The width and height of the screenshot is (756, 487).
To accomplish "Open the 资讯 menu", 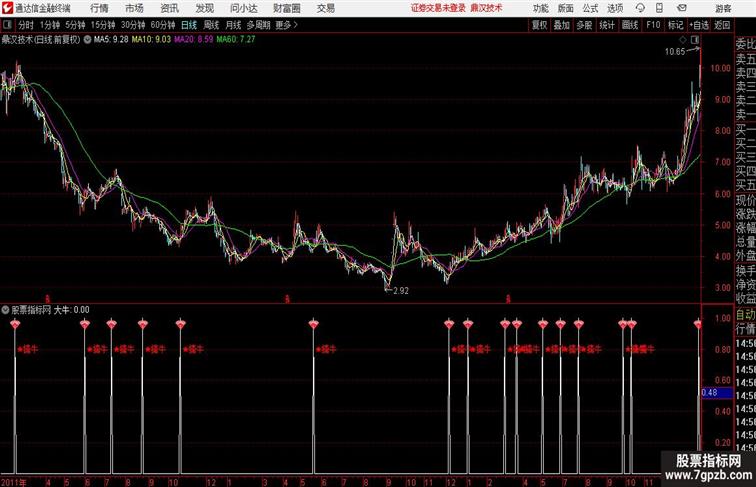I will (170, 8).
